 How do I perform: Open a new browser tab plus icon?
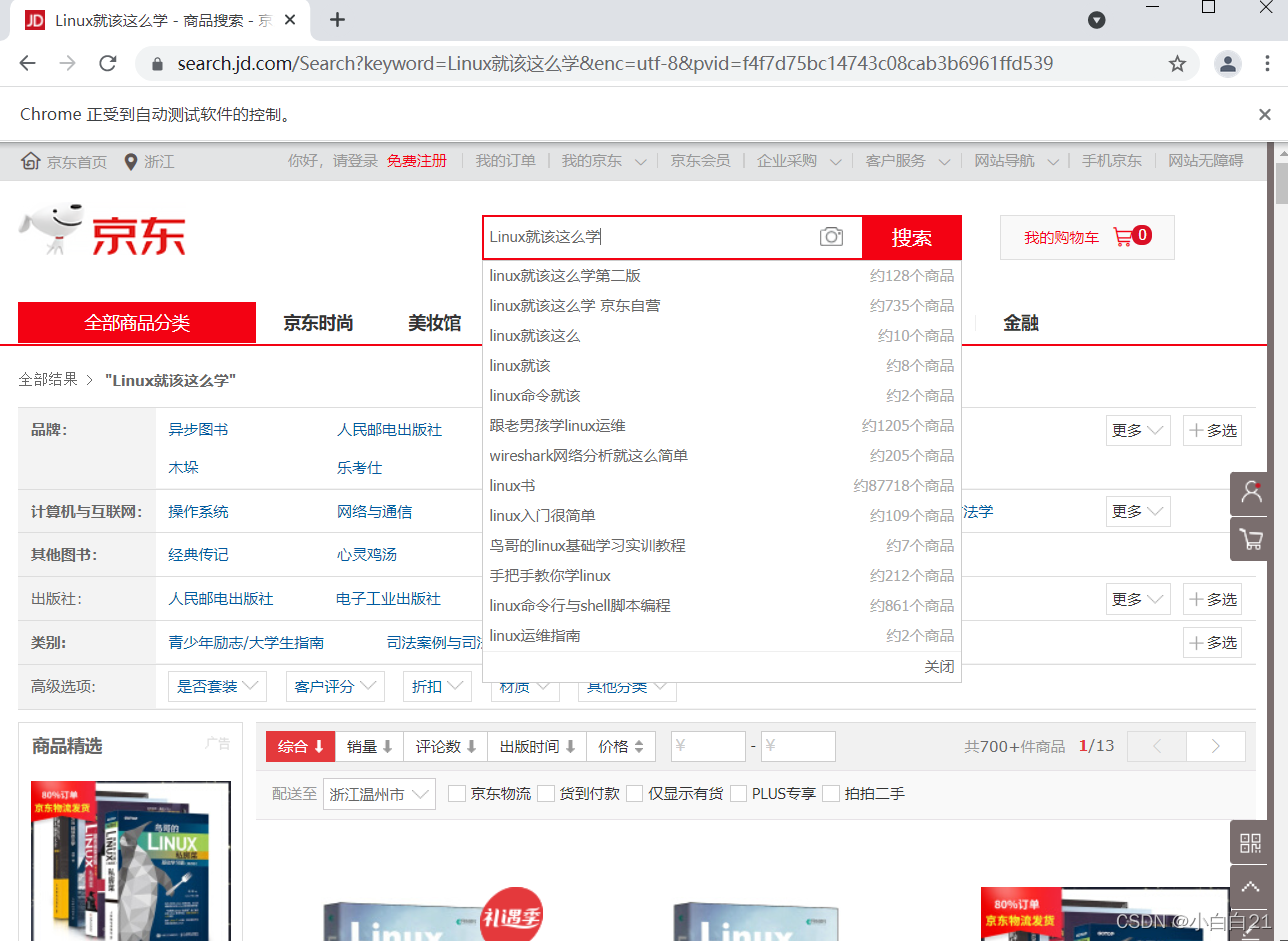coord(337,20)
